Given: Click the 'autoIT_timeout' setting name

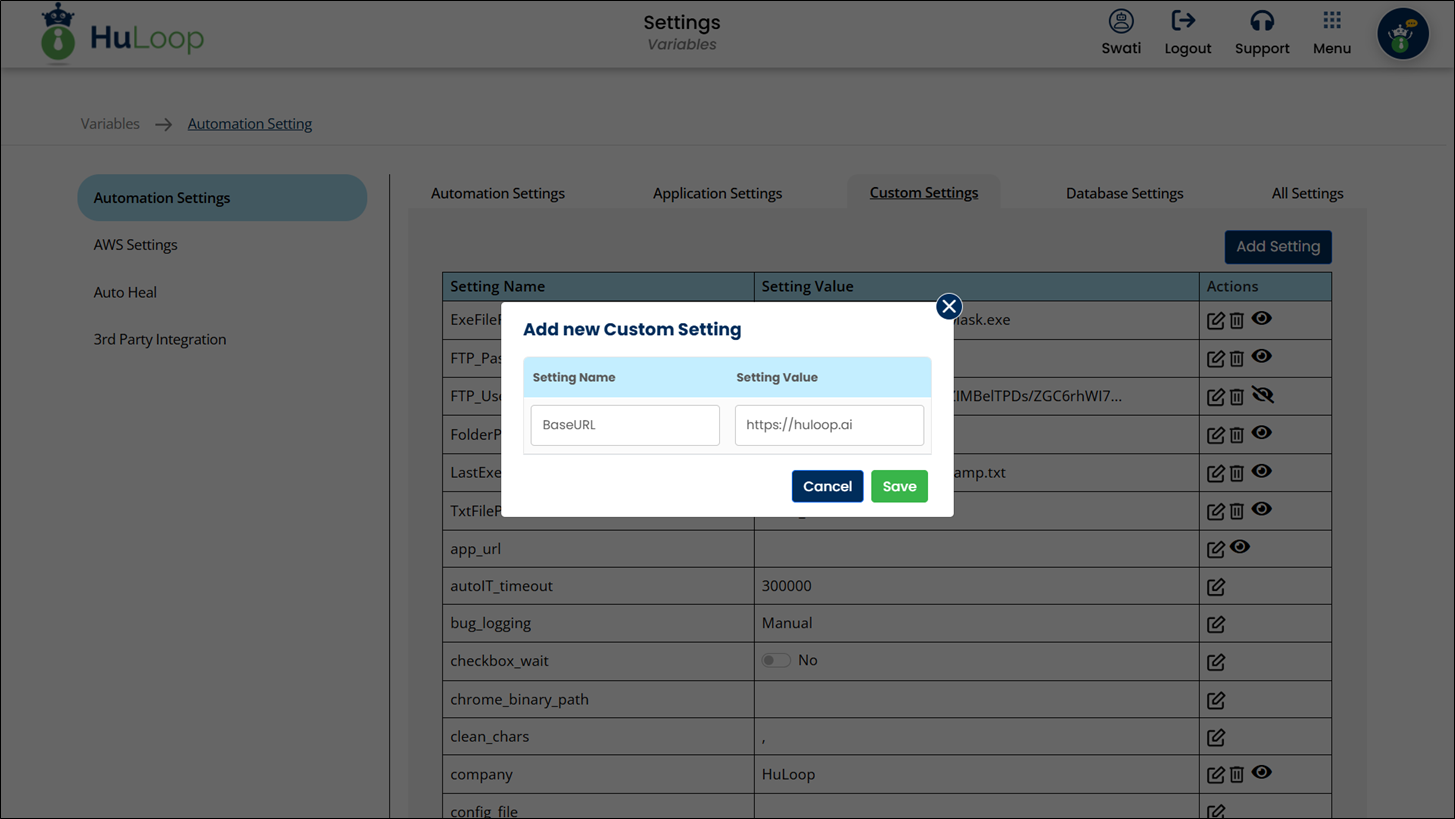Looking at the screenshot, I should coord(501,586).
